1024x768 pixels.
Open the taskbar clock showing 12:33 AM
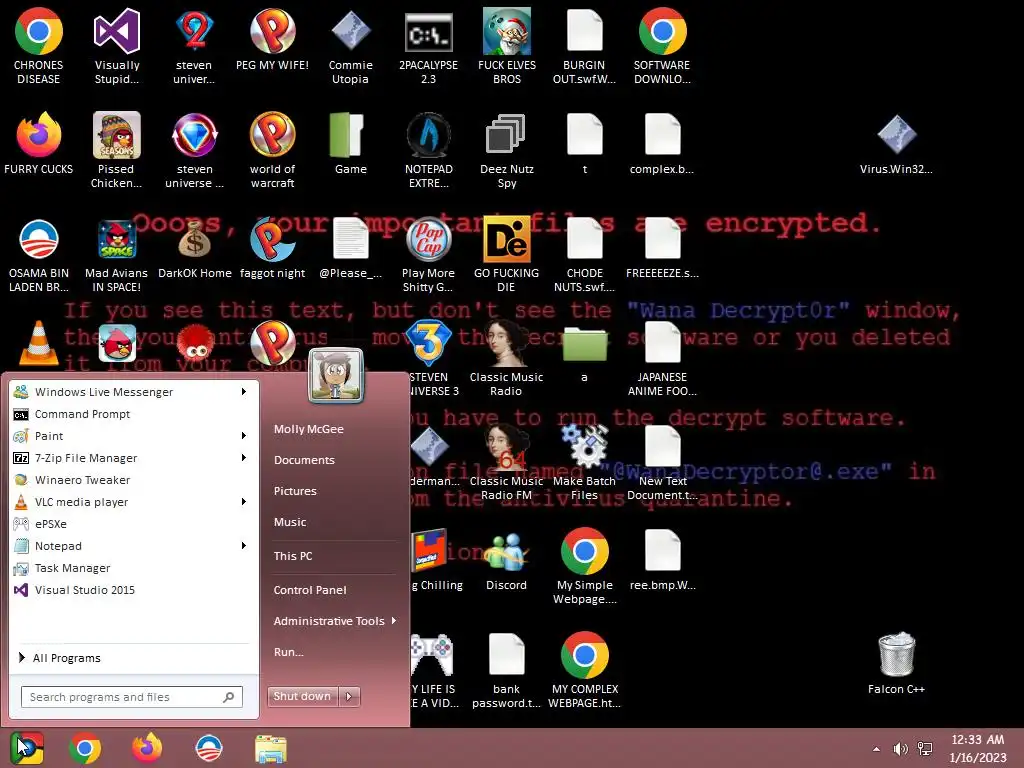[978, 748]
